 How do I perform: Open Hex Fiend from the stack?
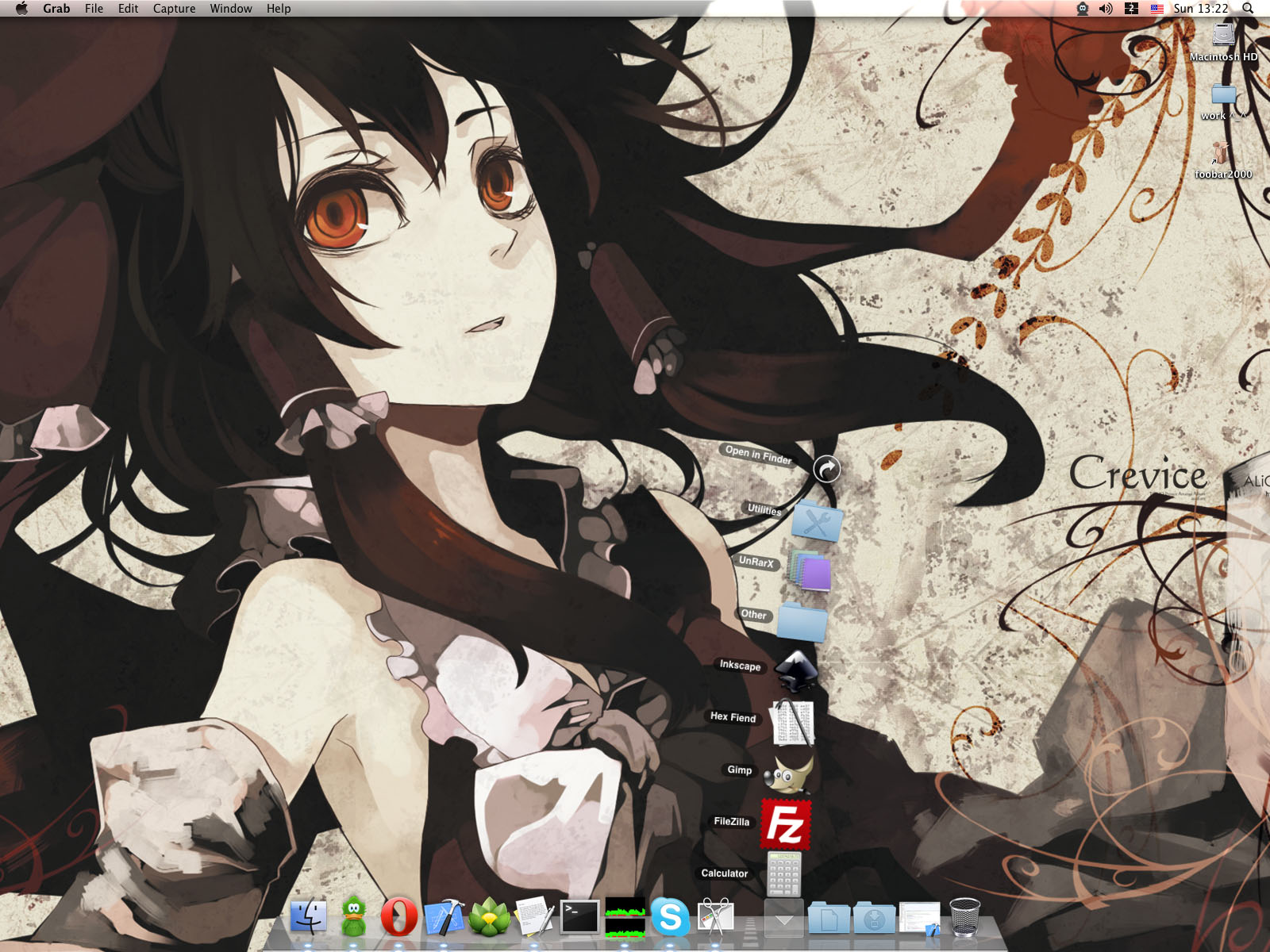[x=793, y=722]
